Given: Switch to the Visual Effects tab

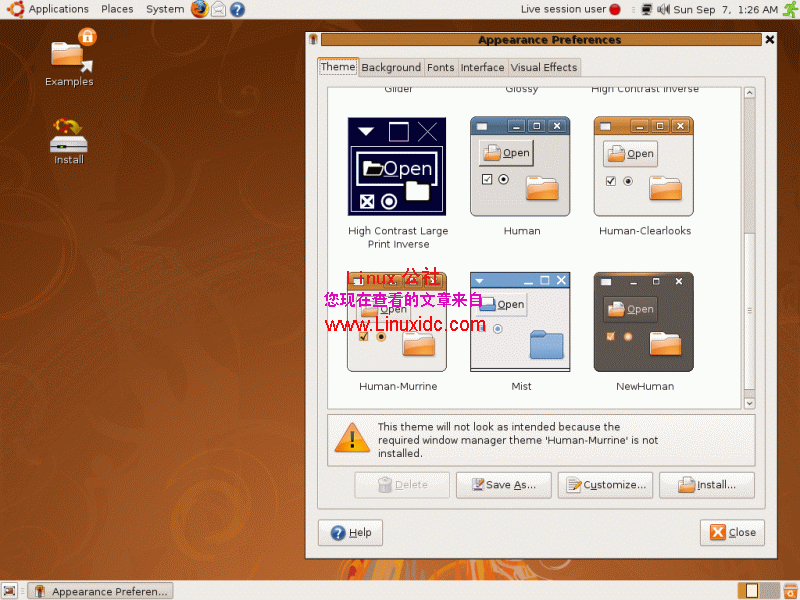Looking at the screenshot, I should pyautogui.click(x=543, y=67).
